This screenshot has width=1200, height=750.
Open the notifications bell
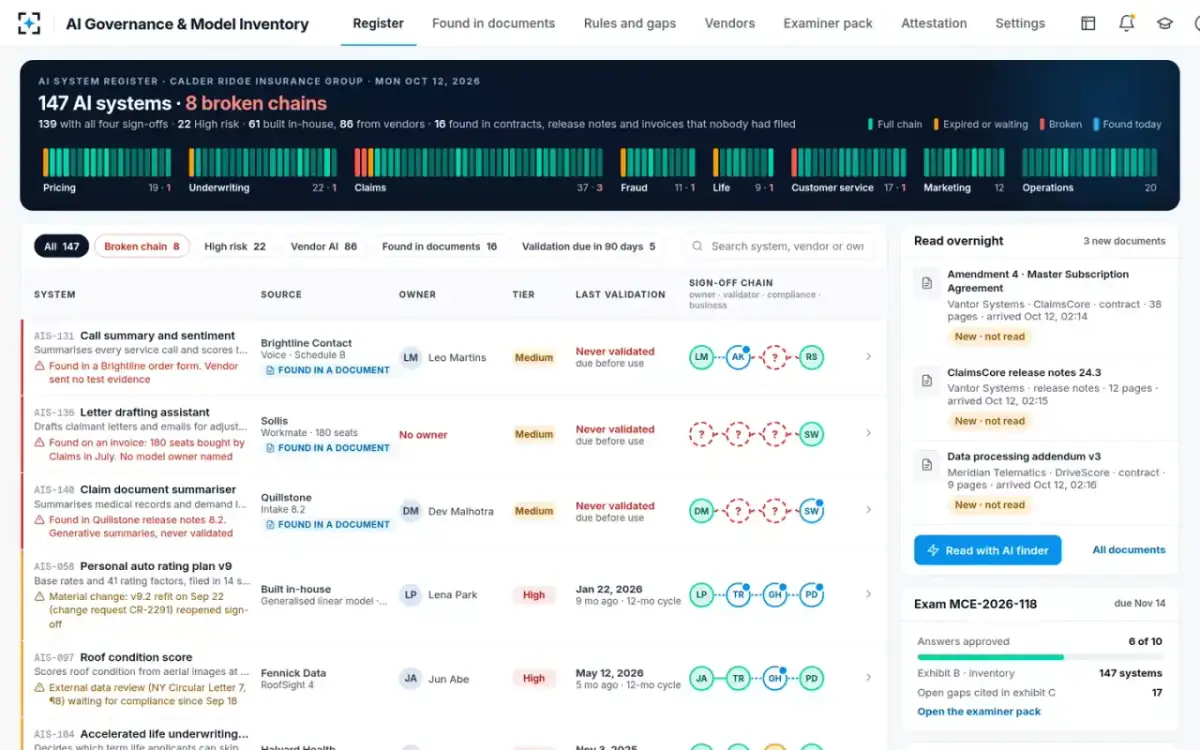coord(1127,23)
